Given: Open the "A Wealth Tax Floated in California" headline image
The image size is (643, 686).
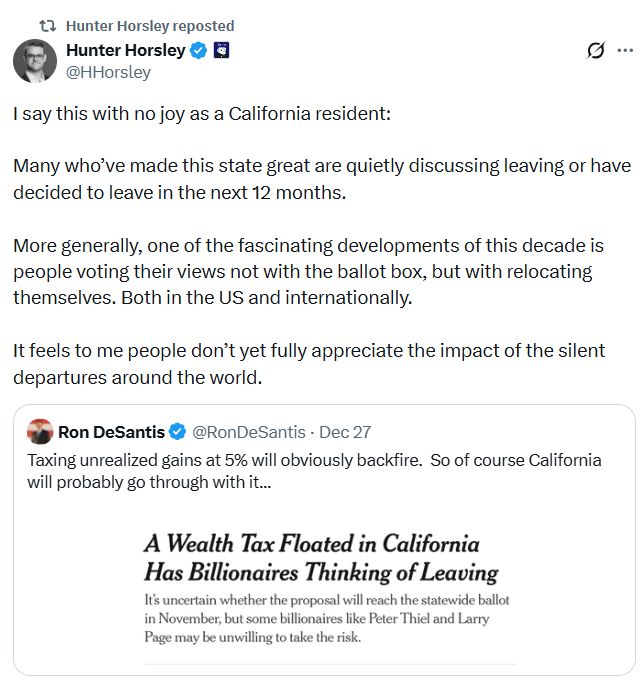Looking at the screenshot, I should coord(321,559).
